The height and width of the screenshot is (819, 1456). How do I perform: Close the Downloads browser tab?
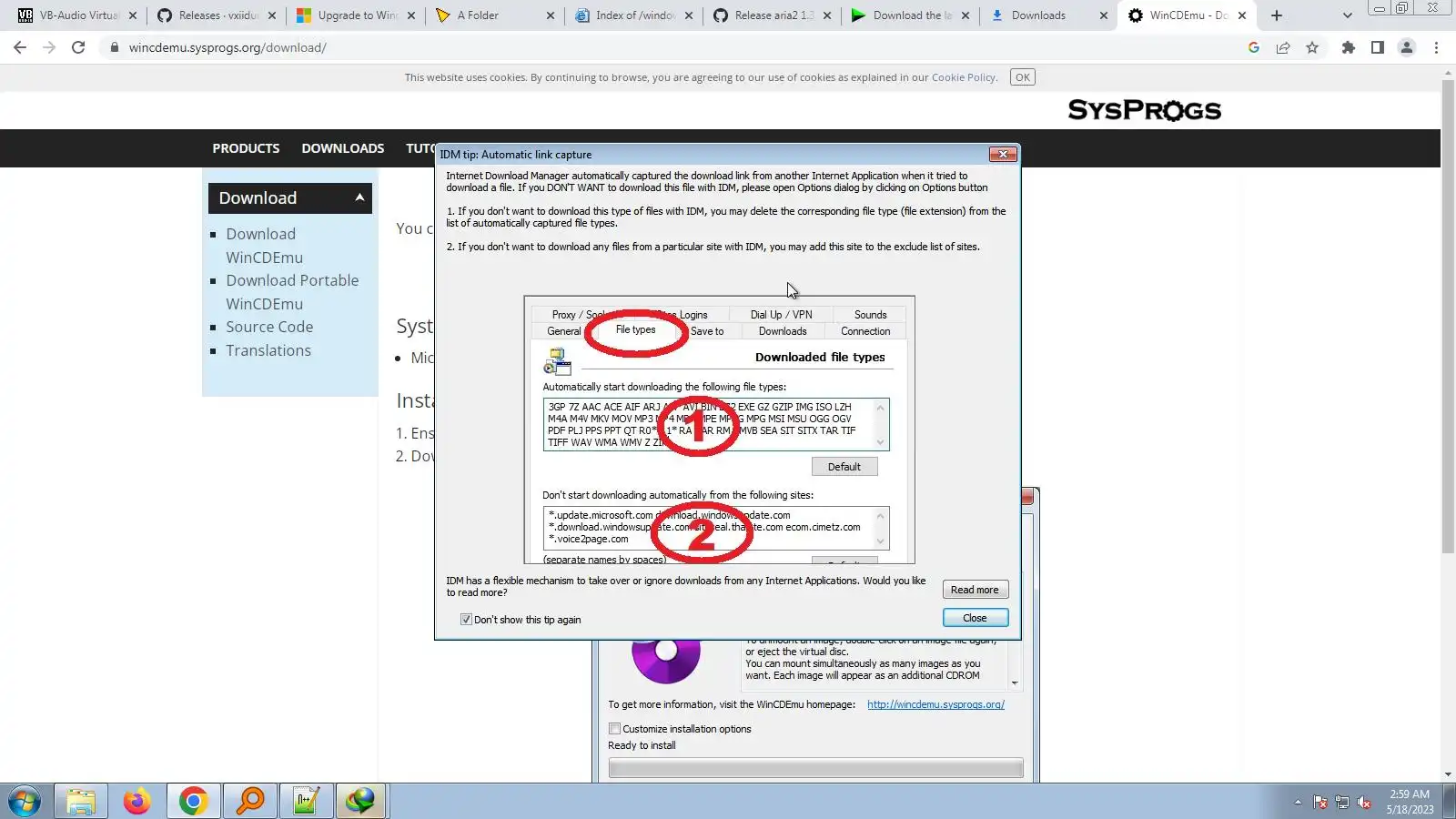tap(1104, 15)
